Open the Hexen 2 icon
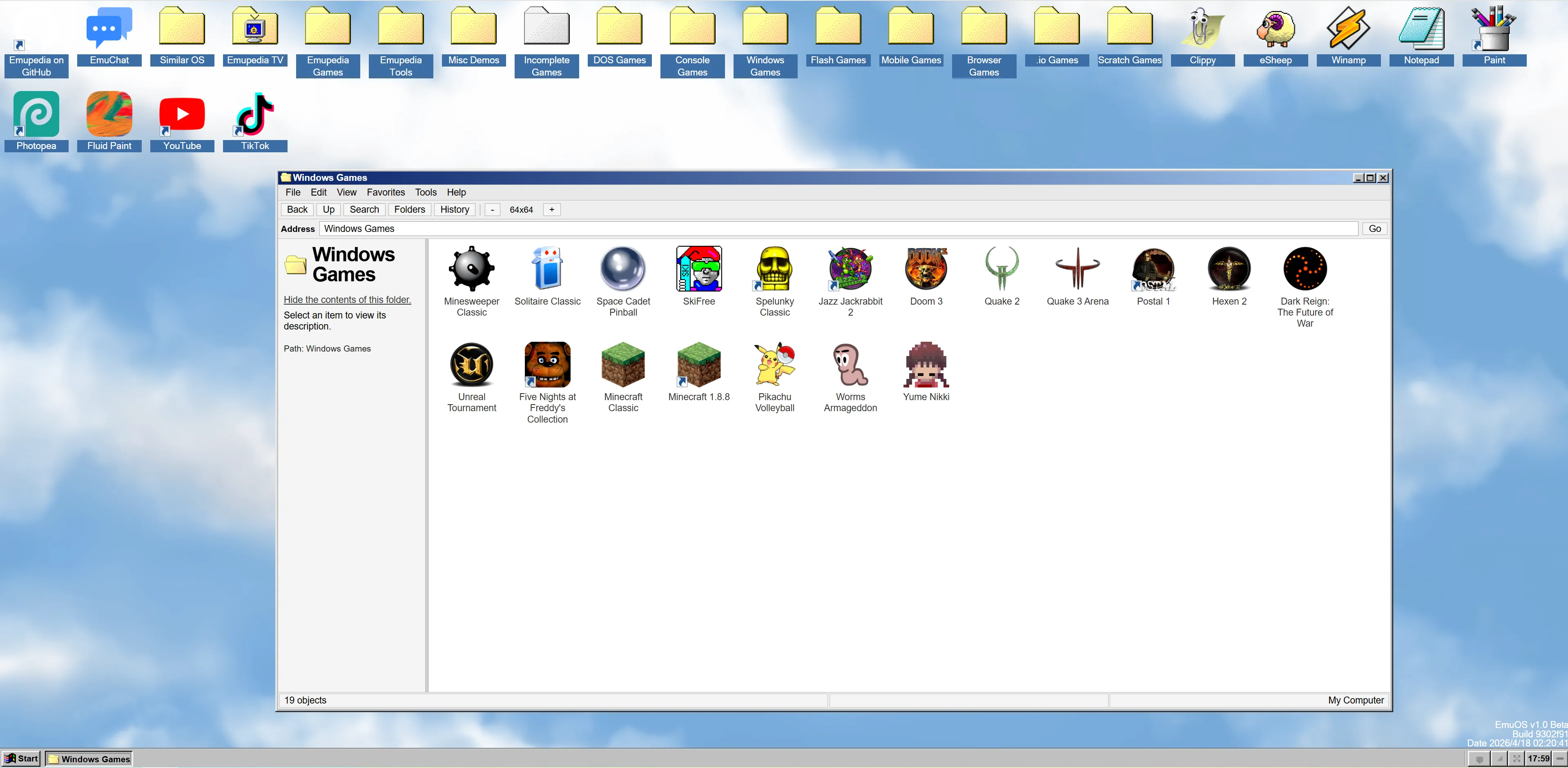 (1229, 268)
